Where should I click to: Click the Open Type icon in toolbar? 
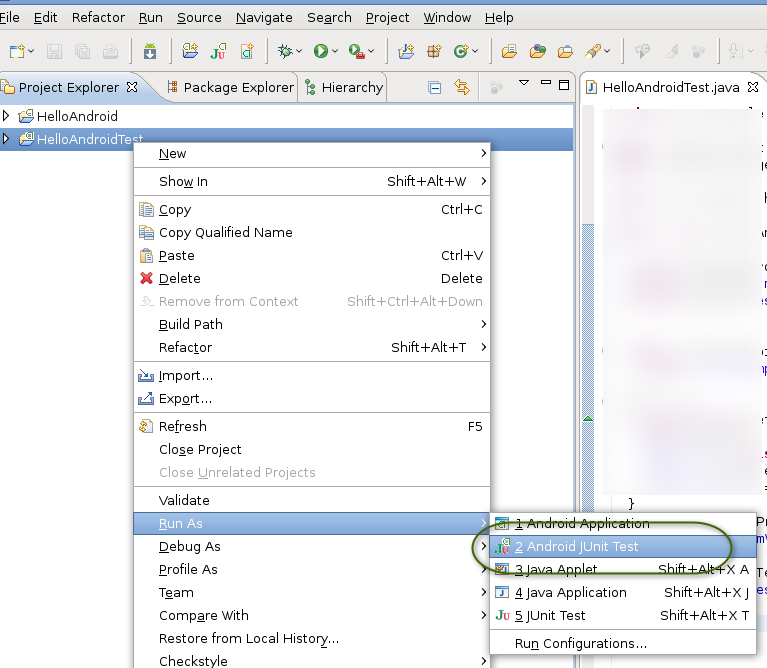click(510, 51)
